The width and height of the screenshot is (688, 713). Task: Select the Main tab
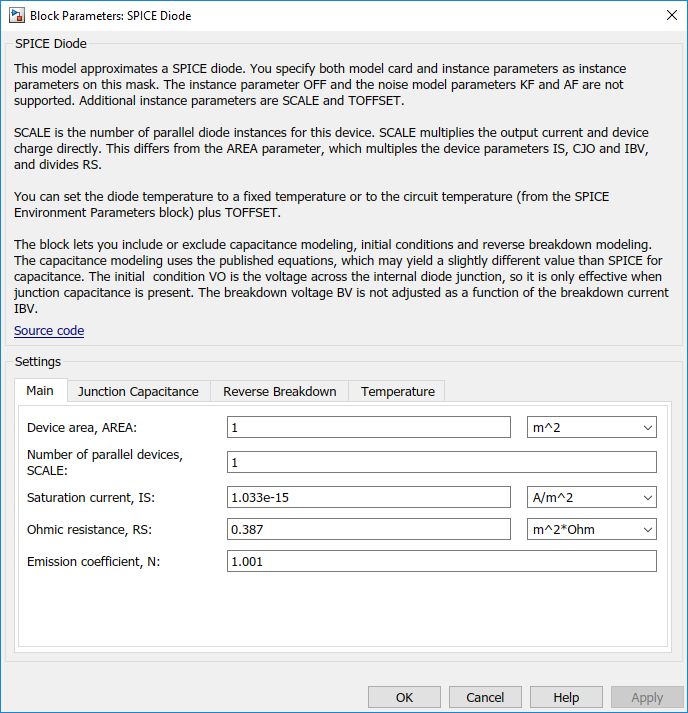point(40,391)
